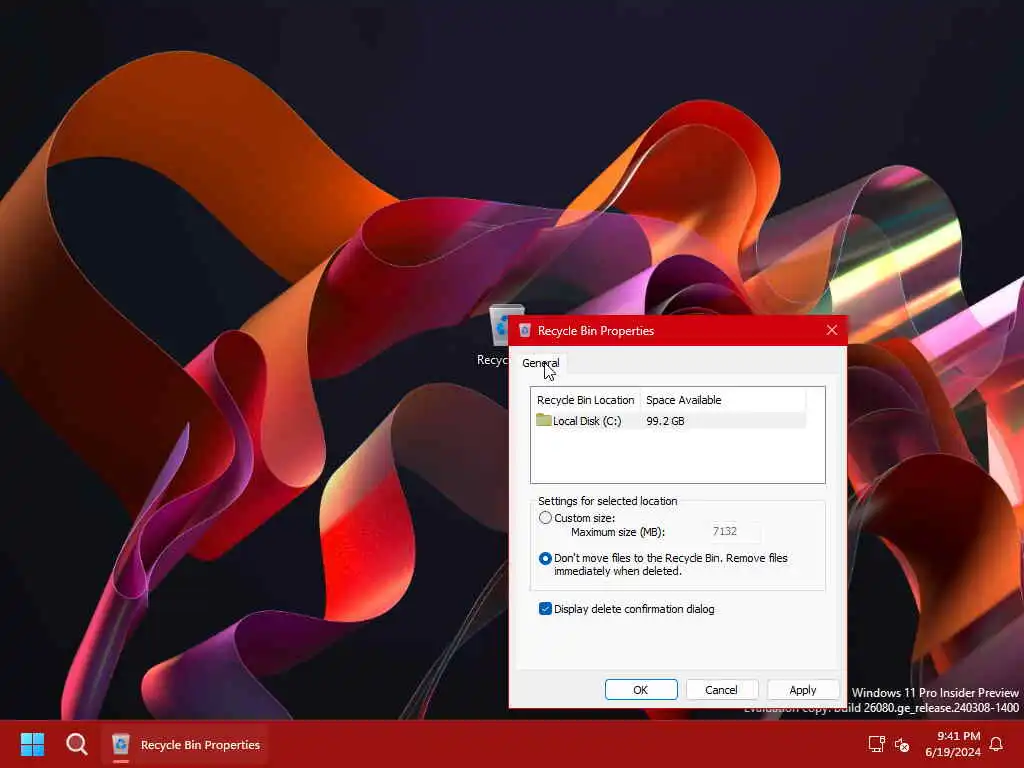
Task: Click the Apply button
Action: coord(803,690)
